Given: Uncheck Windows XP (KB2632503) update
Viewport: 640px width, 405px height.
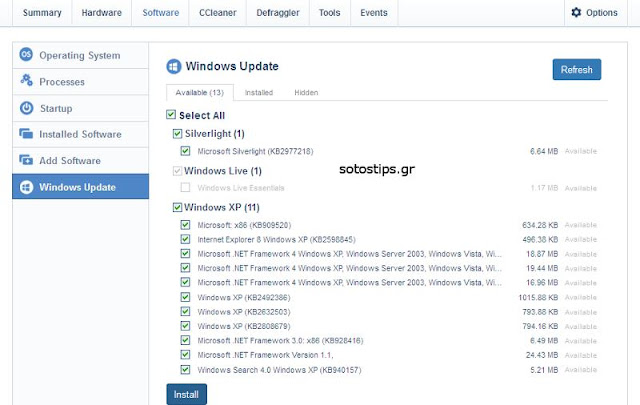Looking at the screenshot, I should 185,312.
